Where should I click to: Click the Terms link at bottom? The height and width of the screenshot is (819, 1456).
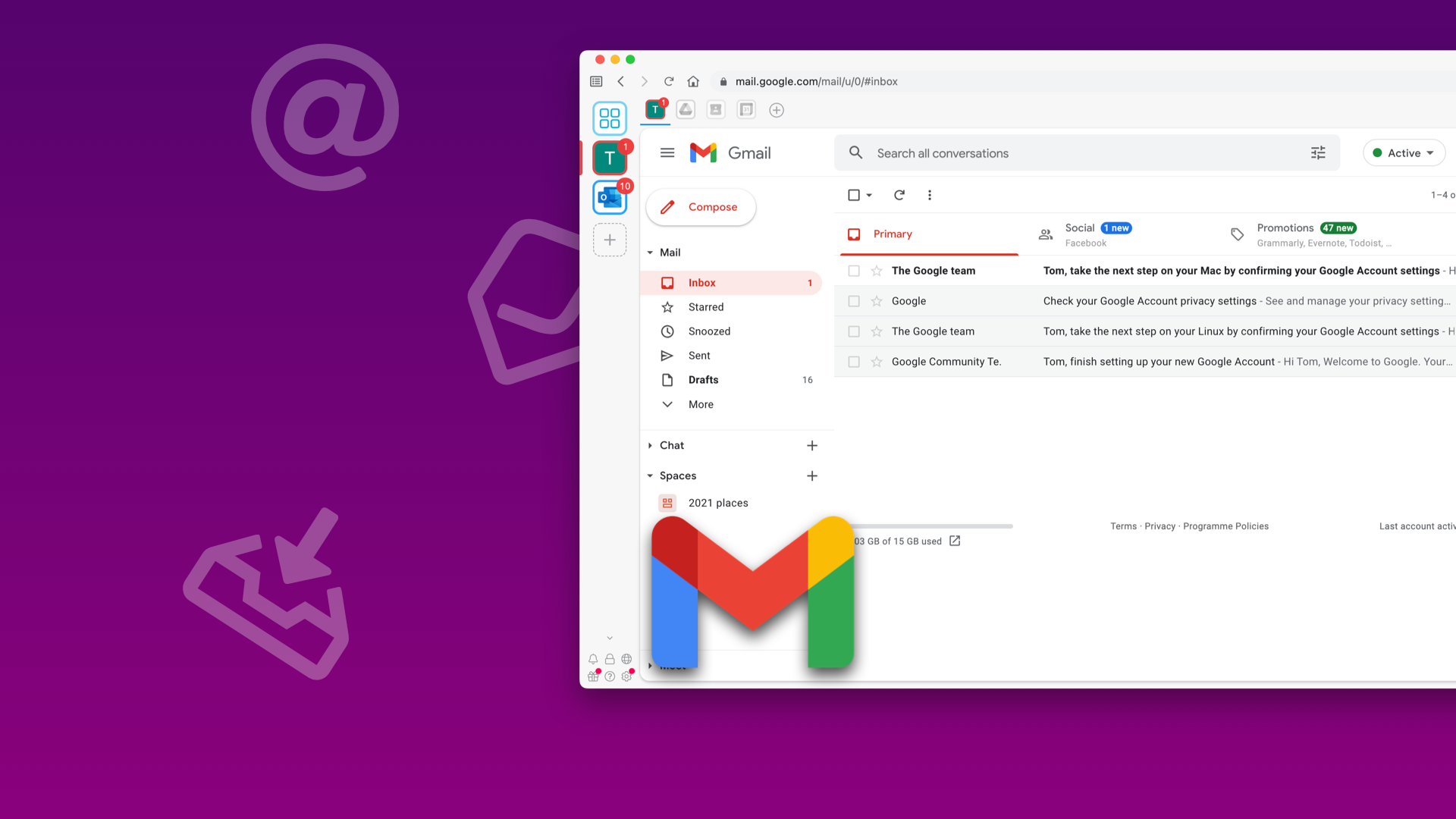pos(1122,525)
